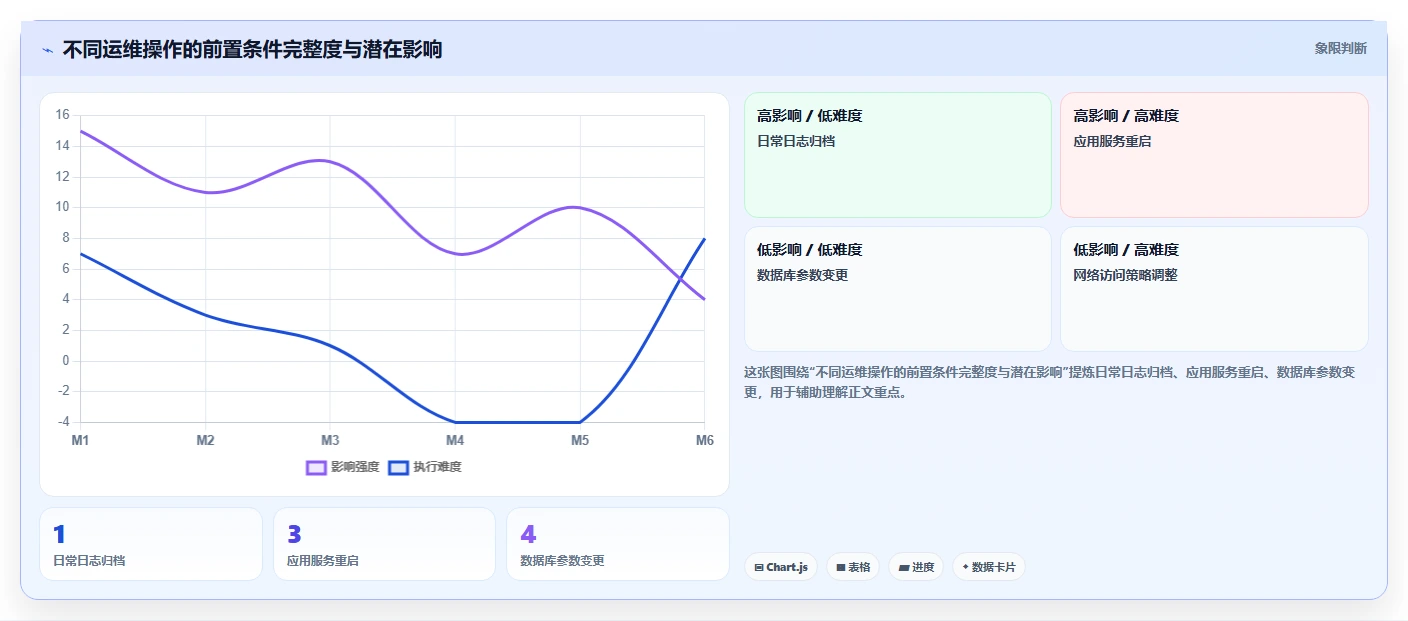Click the icon in 进度 chip
This screenshot has width=1408, height=621.
tap(904, 568)
